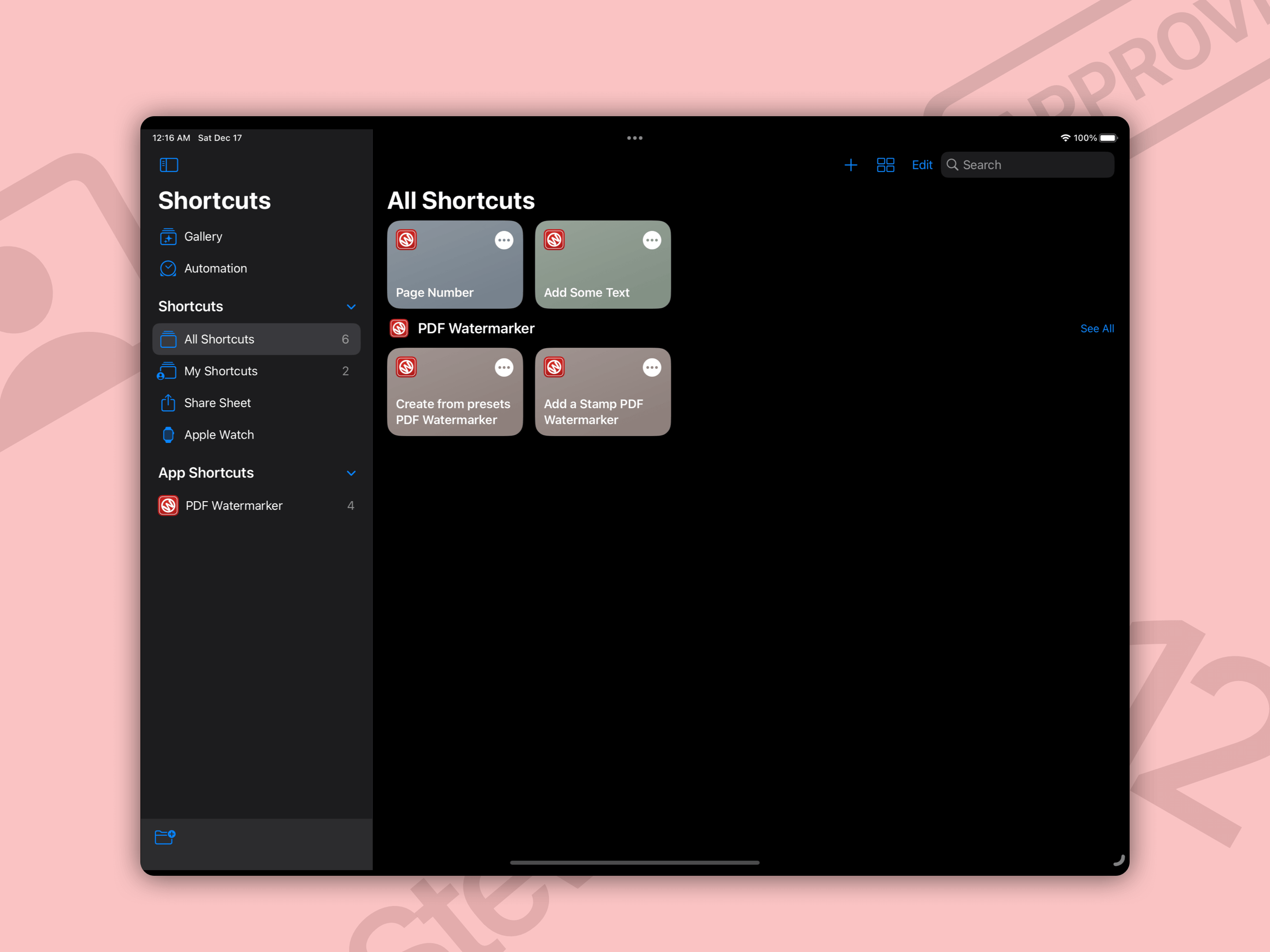Screen dimensions: 1270x952
Task: Click the PDF Watermarker section header icon
Action: [399, 329]
